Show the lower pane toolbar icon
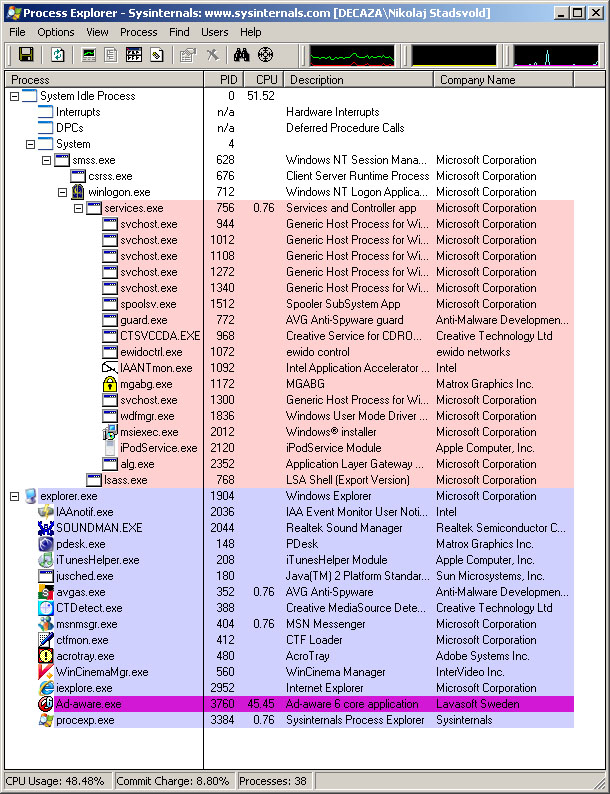Screen dimensions: 610x794 (x=134, y=55)
